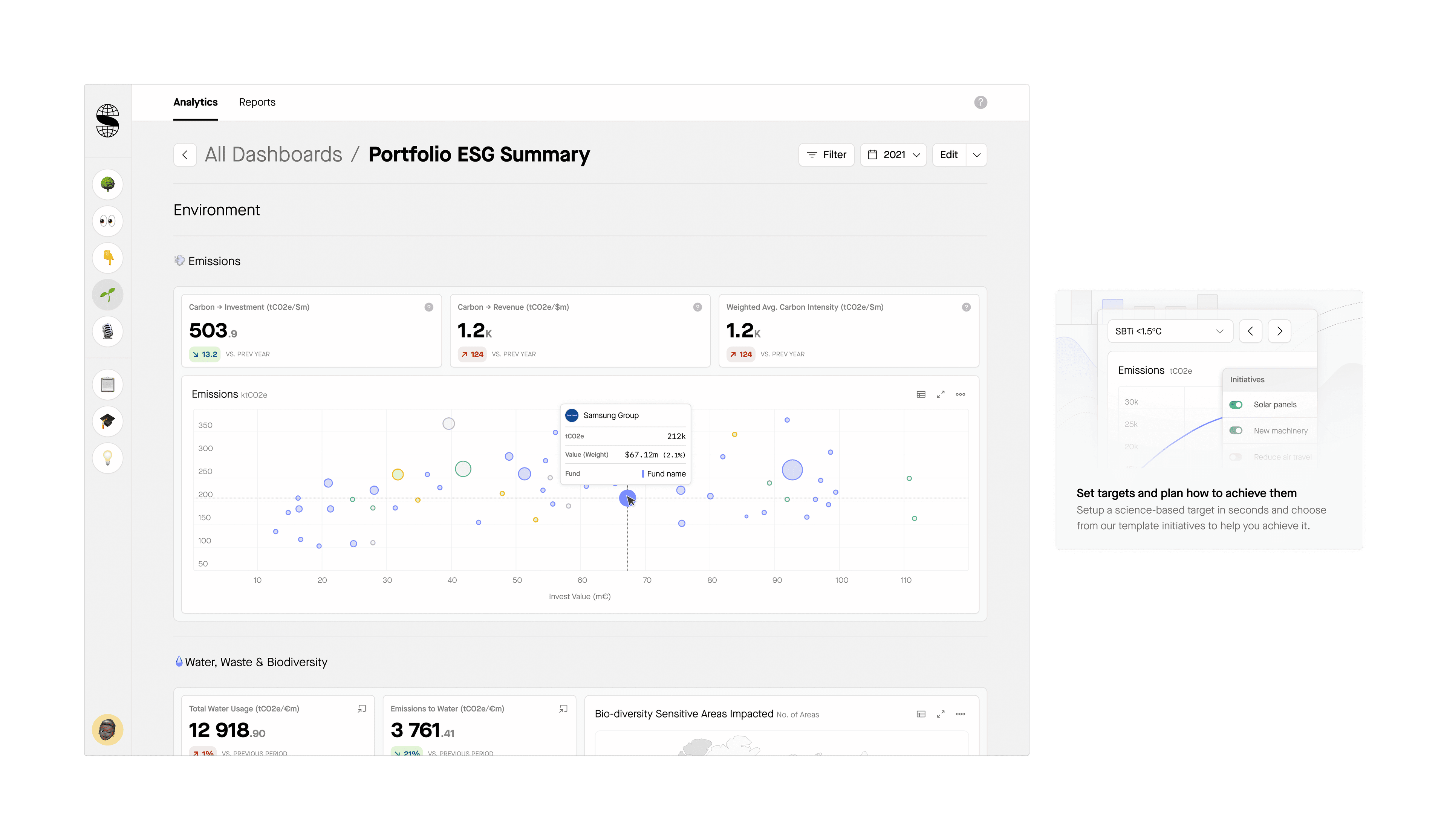Open user avatar profile at sidebar bottom

tap(107, 730)
